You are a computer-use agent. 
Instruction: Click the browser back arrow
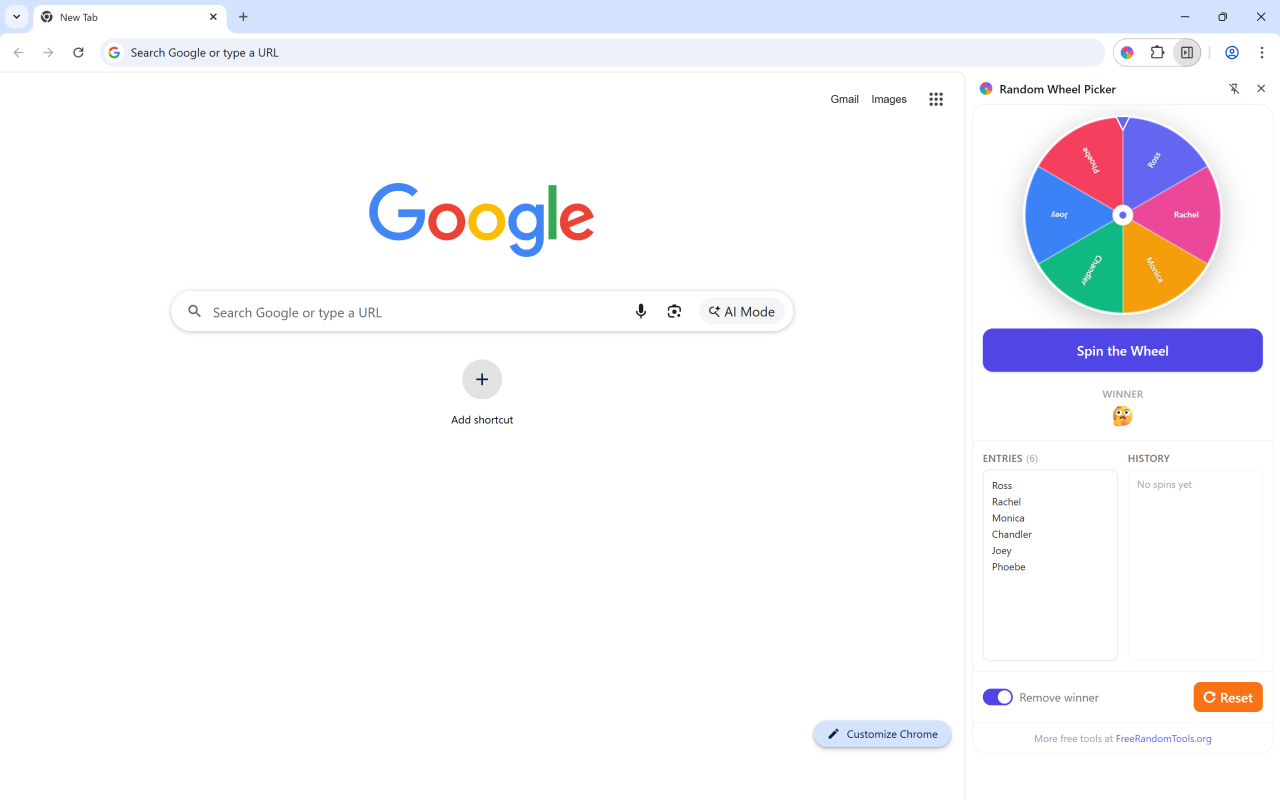coord(18,52)
